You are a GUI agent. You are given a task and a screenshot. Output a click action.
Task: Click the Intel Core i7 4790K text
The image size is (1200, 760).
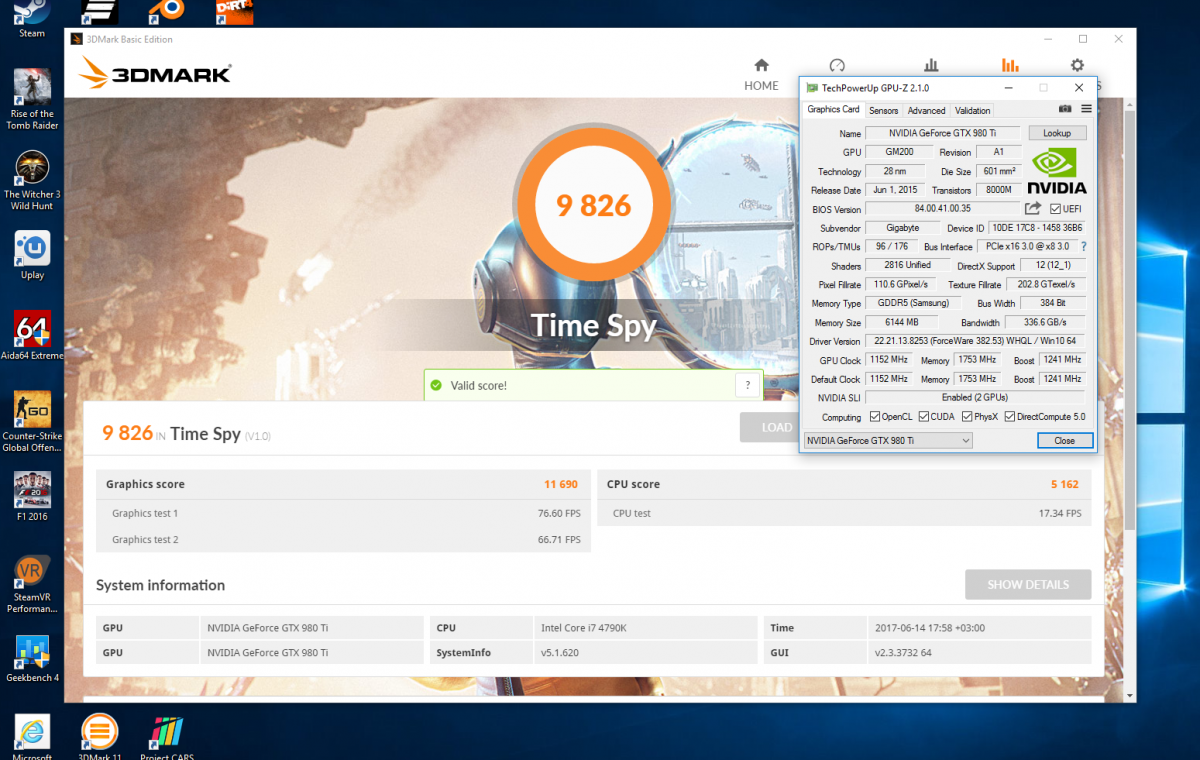click(584, 628)
